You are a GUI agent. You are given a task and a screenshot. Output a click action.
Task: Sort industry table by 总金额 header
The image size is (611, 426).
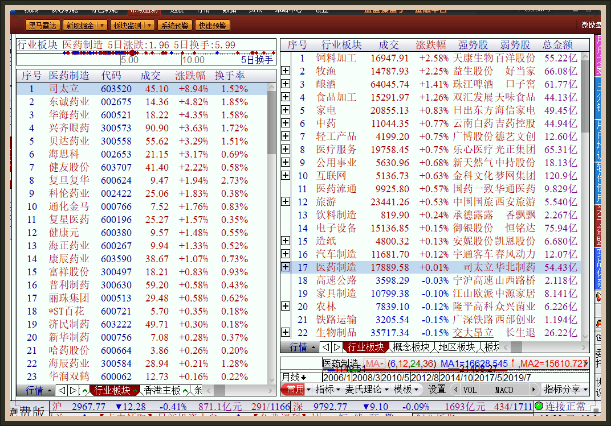pos(558,45)
